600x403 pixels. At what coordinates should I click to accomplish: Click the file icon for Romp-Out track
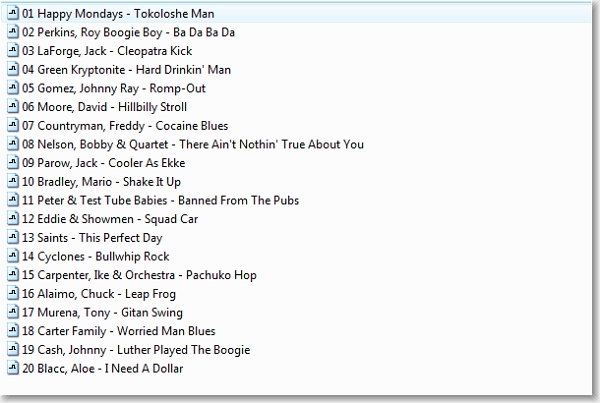pos(13,88)
